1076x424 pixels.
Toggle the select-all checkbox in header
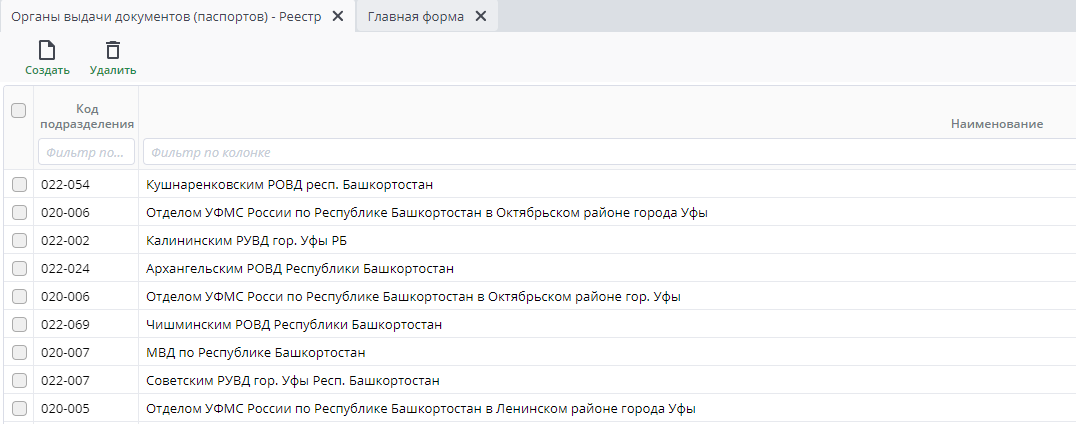pyautogui.click(x=18, y=111)
